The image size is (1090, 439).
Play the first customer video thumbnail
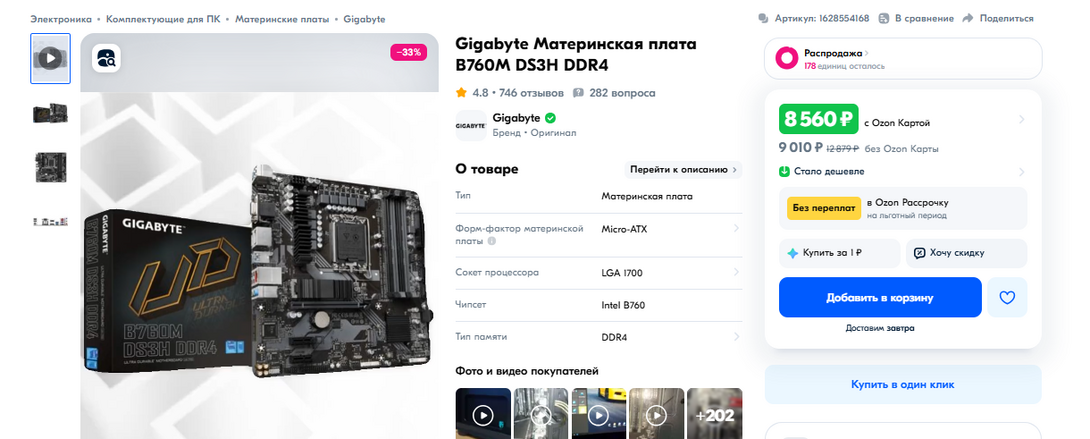482,415
